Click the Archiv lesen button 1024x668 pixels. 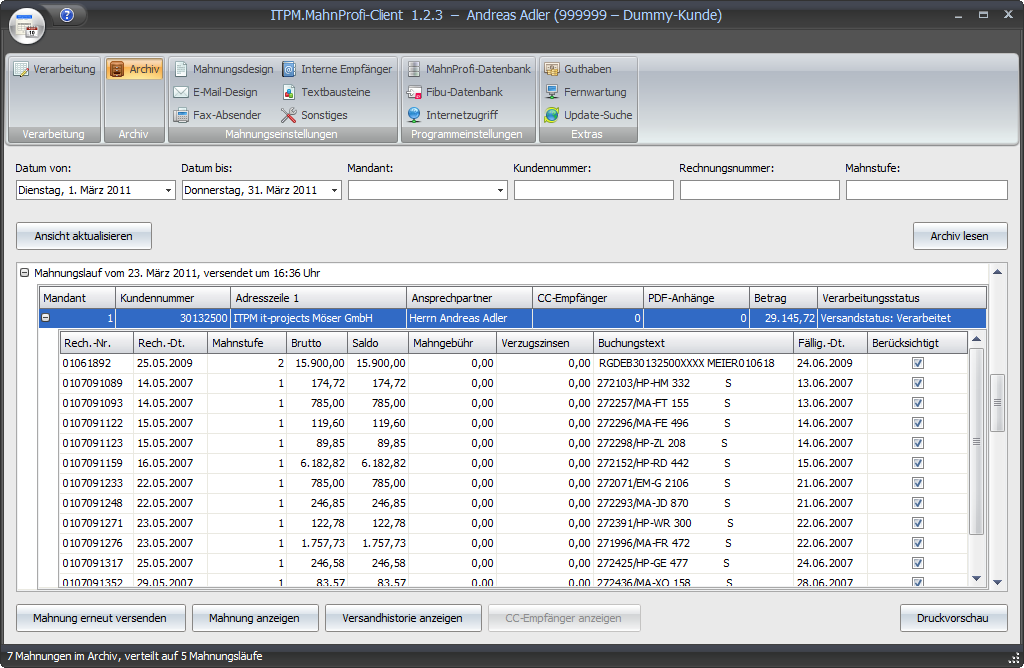960,236
